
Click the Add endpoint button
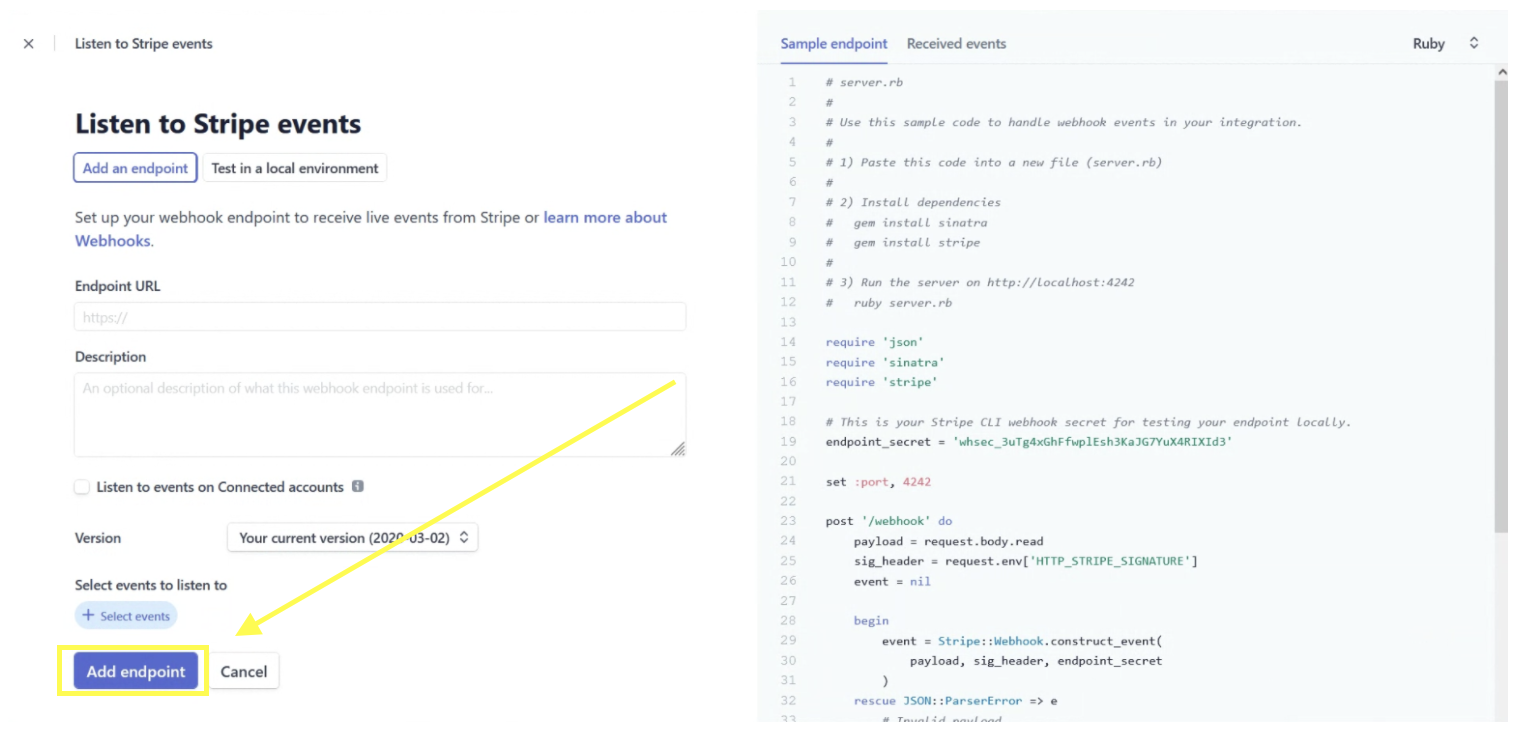[136, 671]
